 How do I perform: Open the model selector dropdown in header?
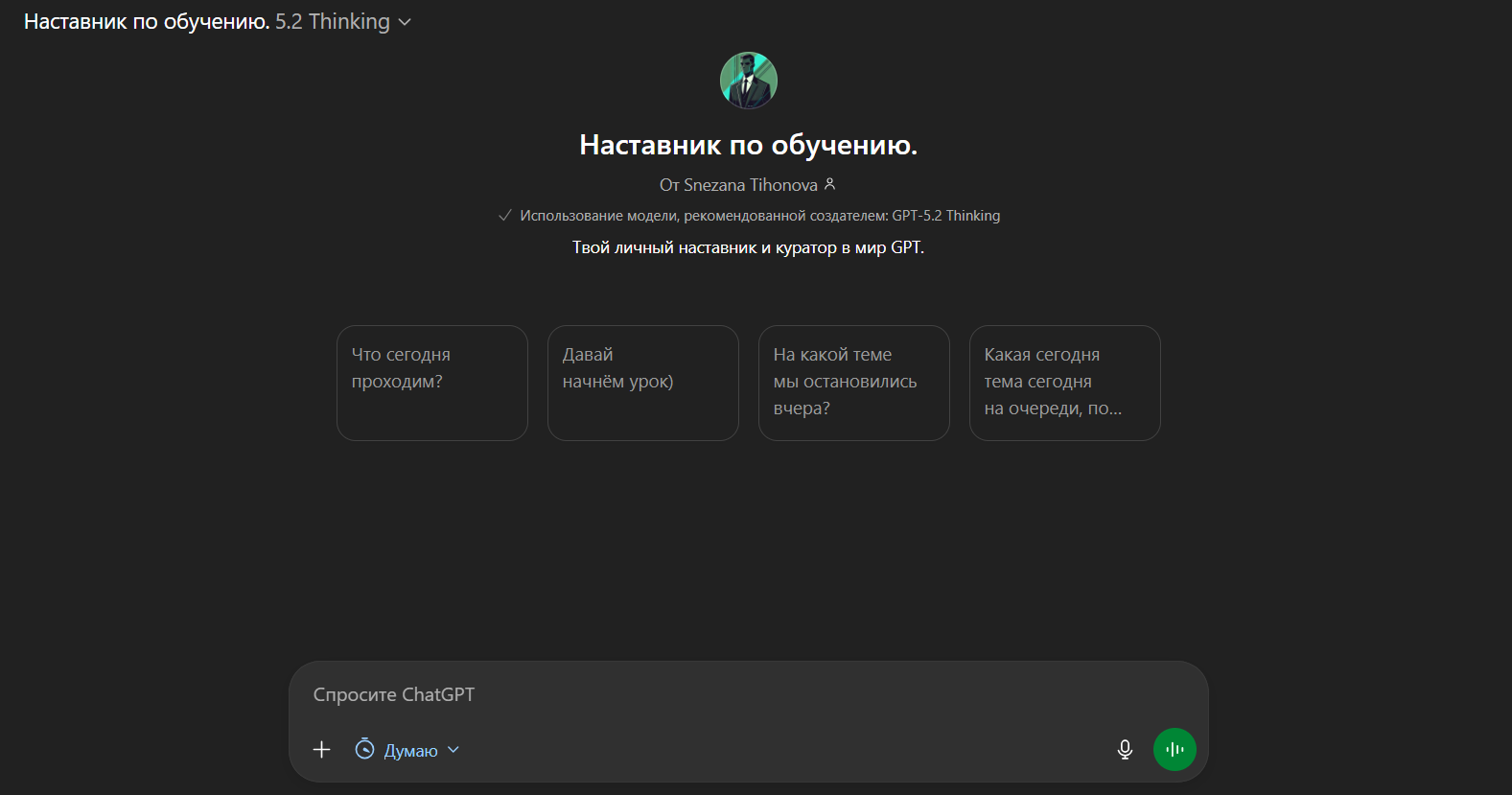(x=218, y=22)
